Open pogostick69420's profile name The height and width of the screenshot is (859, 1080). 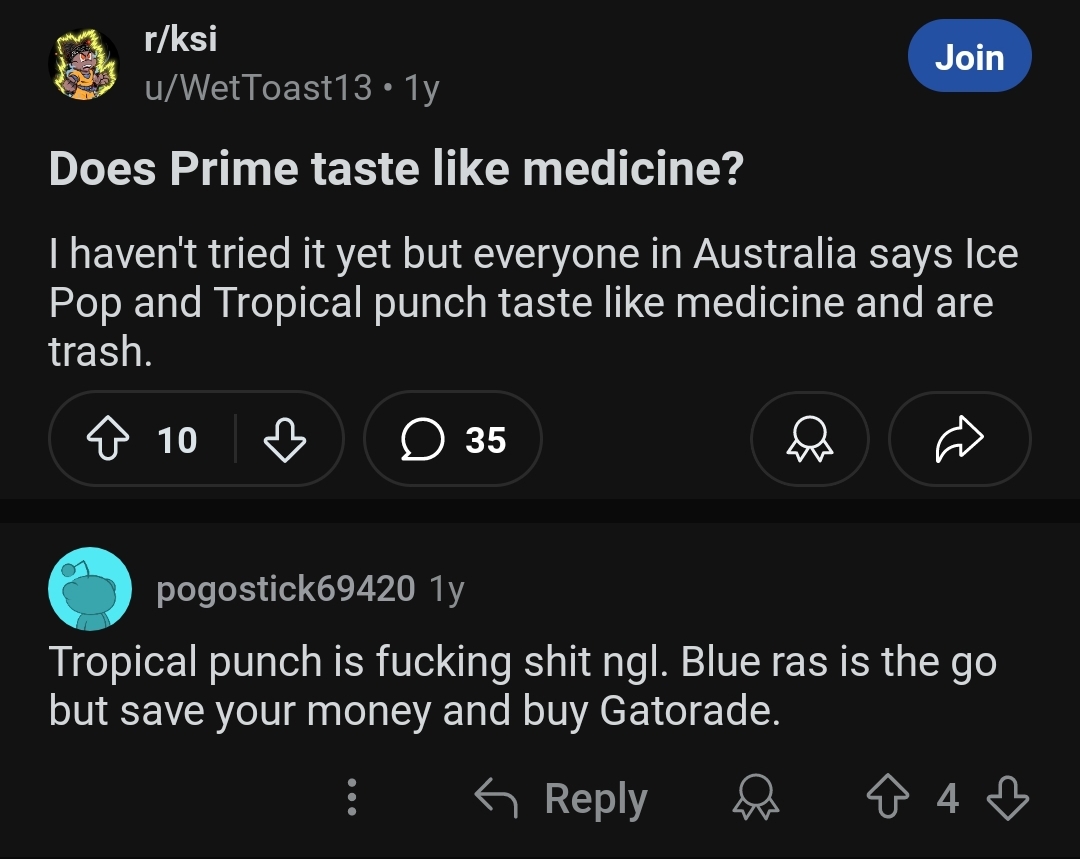point(285,589)
